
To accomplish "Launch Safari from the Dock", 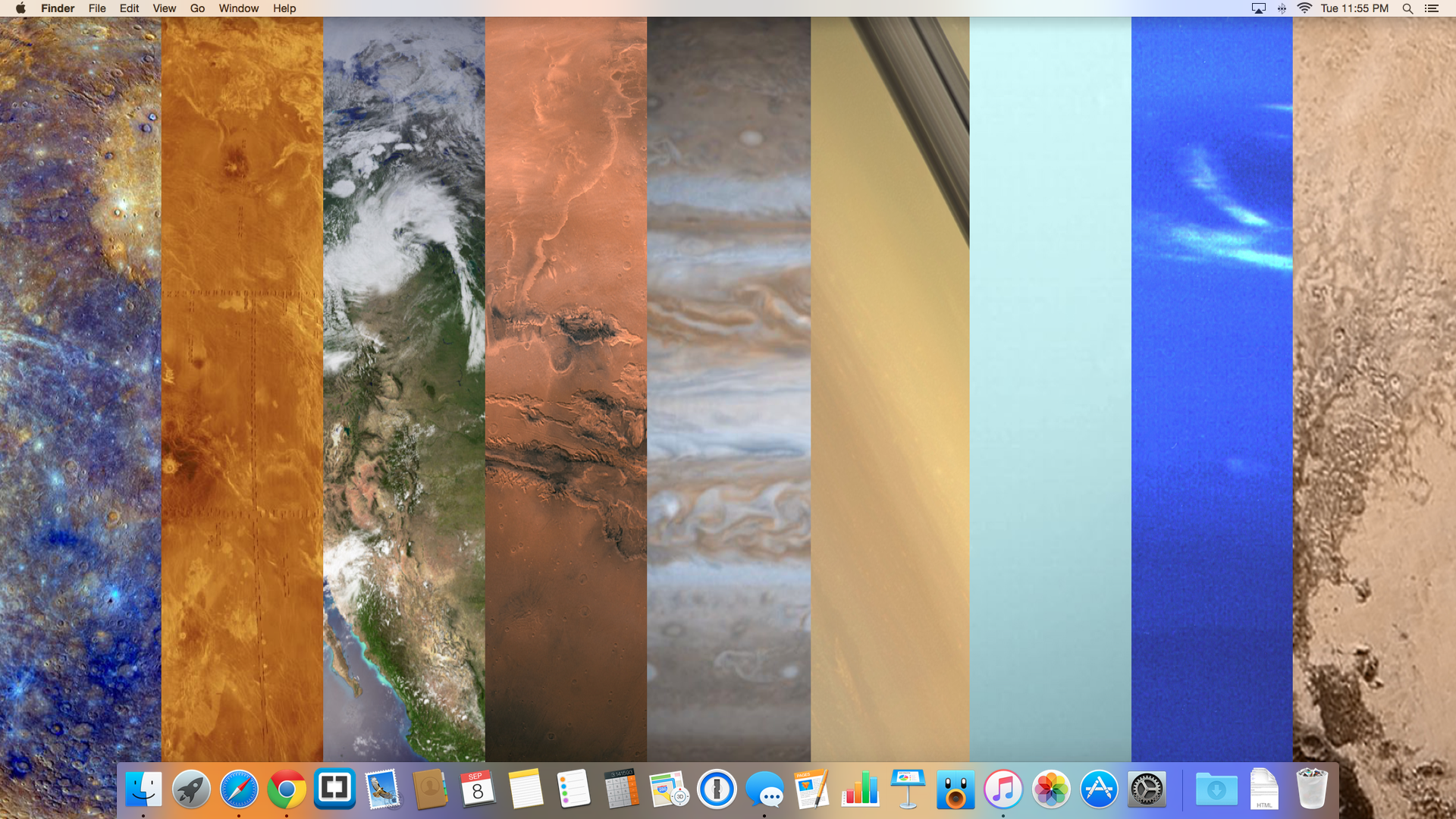I will coord(239,789).
